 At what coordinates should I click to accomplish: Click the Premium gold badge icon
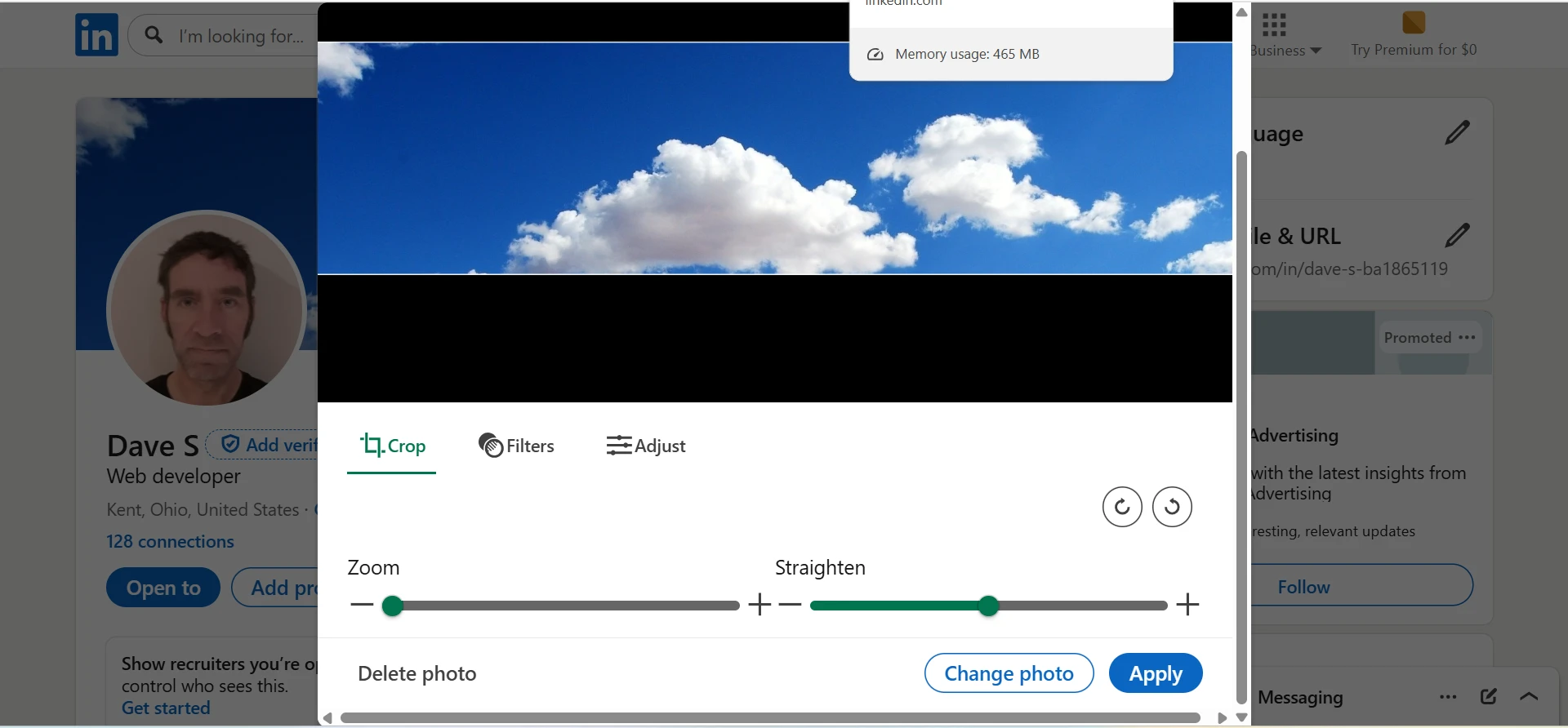1414,22
